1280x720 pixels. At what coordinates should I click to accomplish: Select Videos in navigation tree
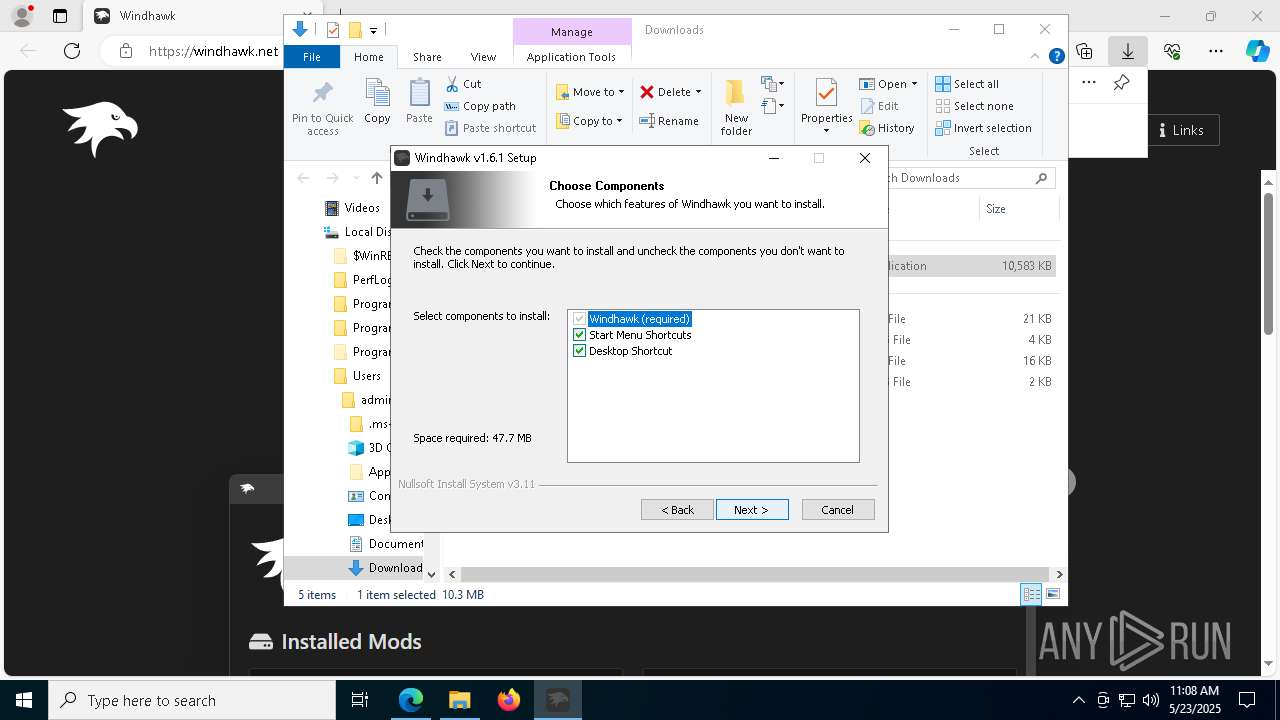point(353,208)
